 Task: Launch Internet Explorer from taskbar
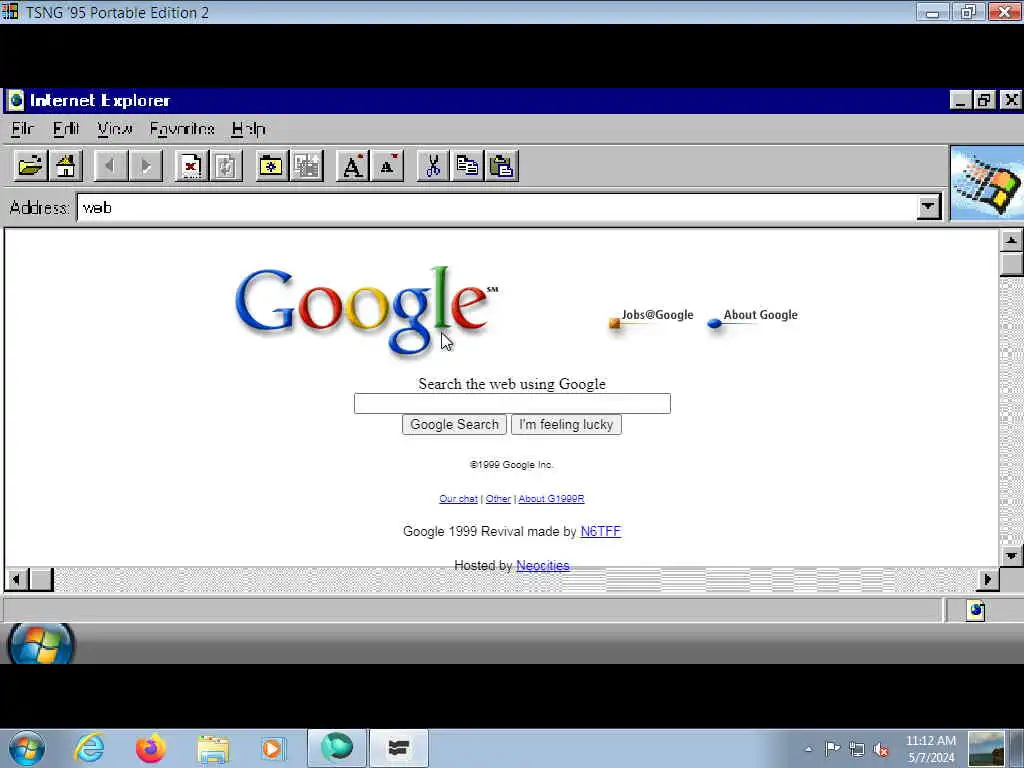tap(89, 748)
